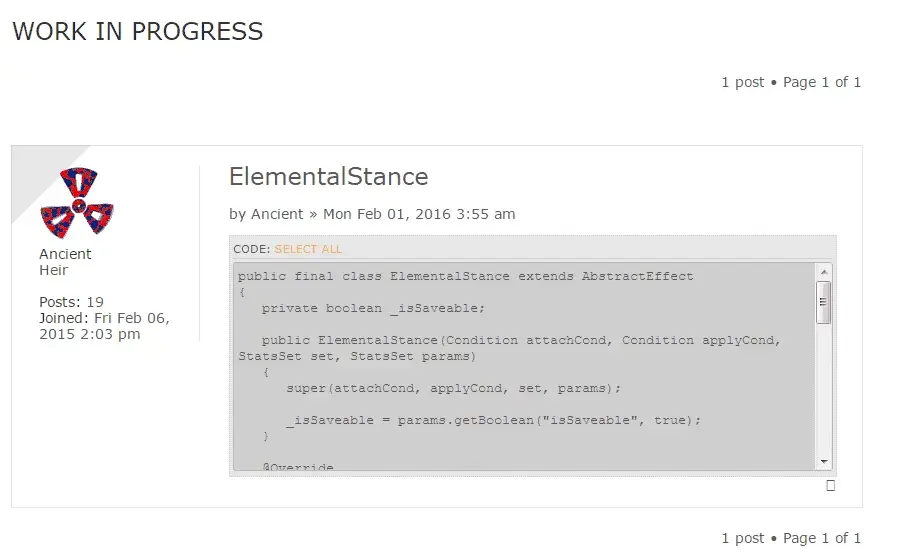Click the small square icon below the code box
The height and width of the screenshot is (557, 902).
point(830,486)
